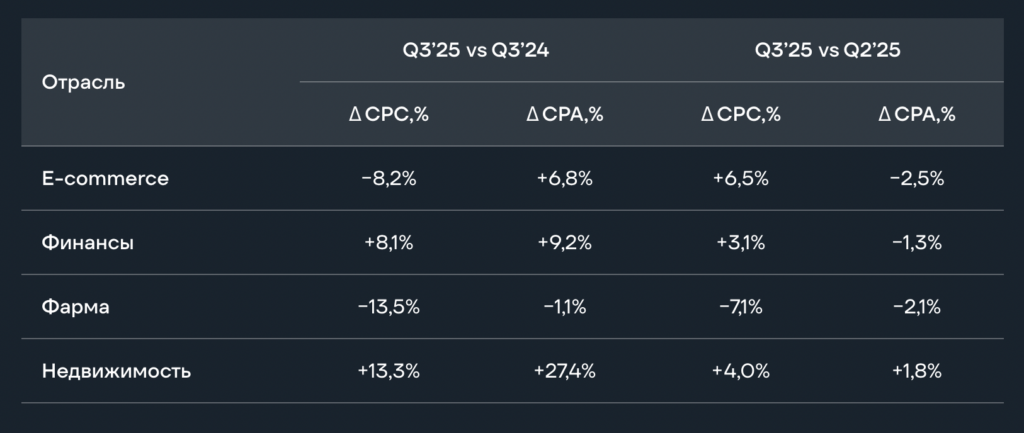Click the +4,0% value
Image resolution: width=1024 pixels, height=433 pixels.
(x=741, y=371)
